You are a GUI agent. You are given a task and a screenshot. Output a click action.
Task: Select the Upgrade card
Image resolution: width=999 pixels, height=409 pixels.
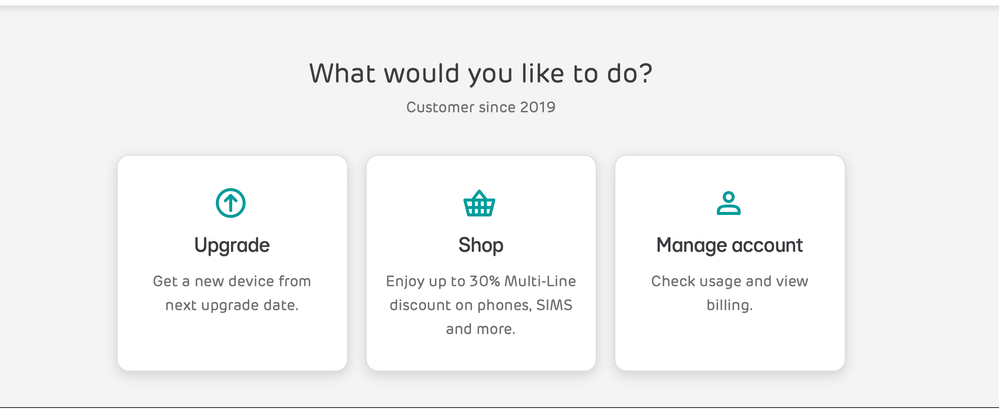tap(233, 263)
